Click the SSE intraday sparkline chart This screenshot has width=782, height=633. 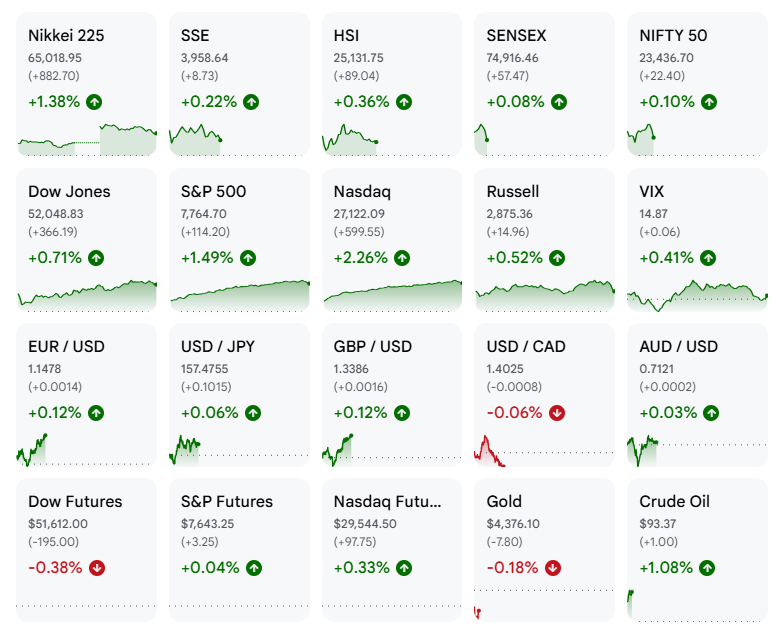coord(196,140)
